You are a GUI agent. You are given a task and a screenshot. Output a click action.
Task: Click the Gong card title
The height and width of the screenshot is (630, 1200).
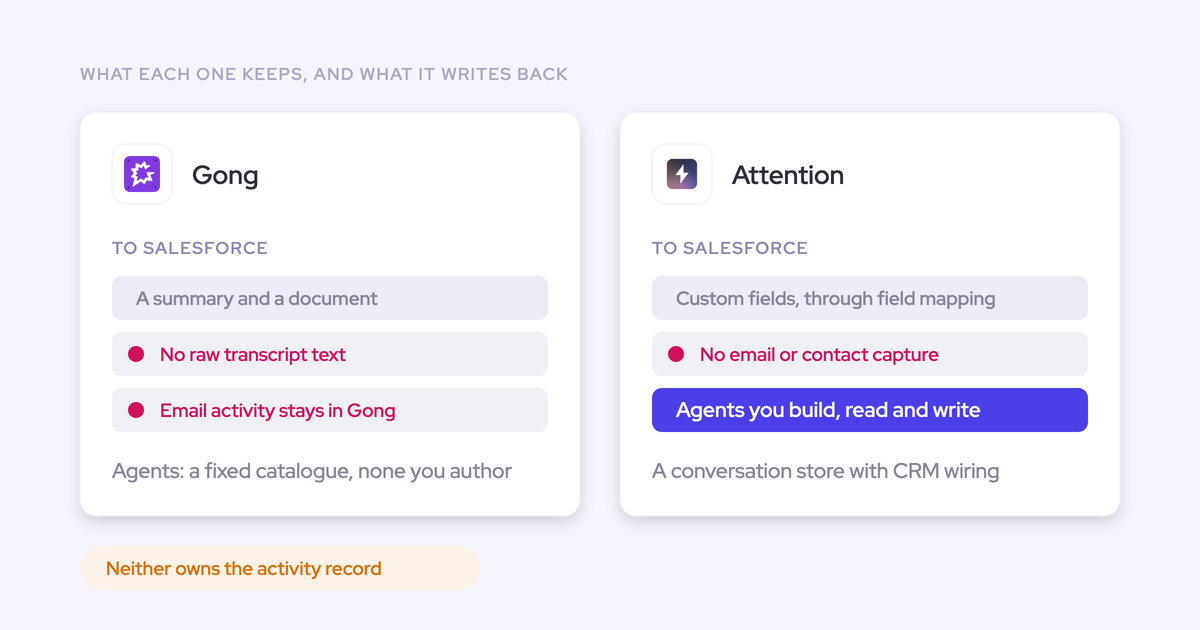click(225, 175)
